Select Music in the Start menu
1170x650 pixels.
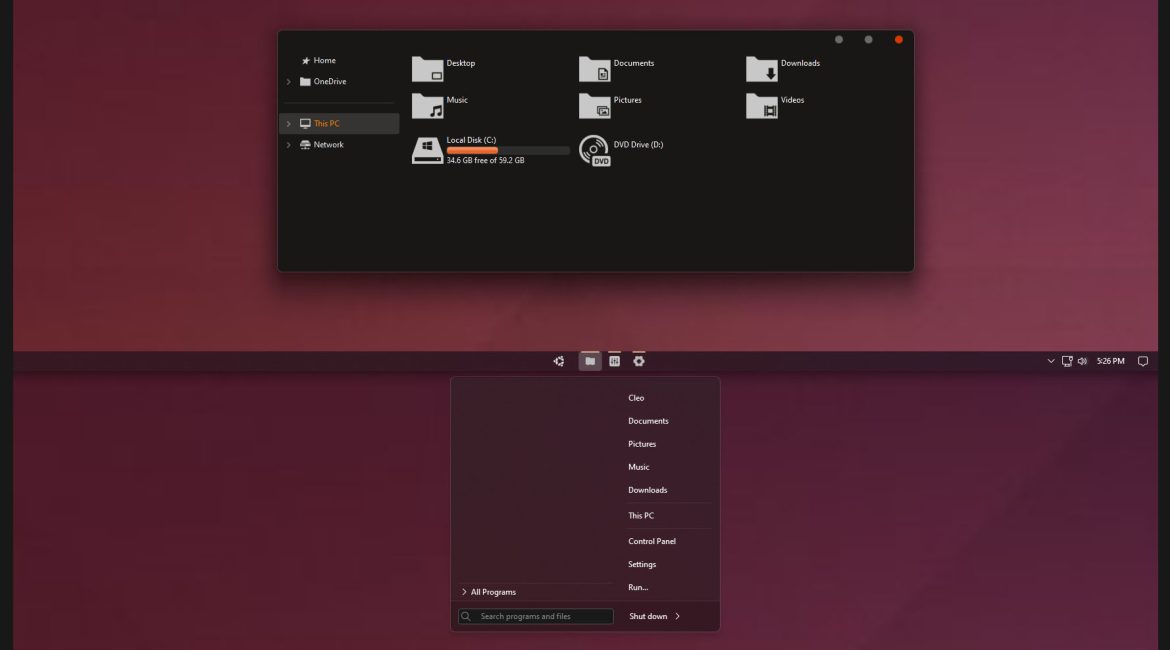(639, 467)
